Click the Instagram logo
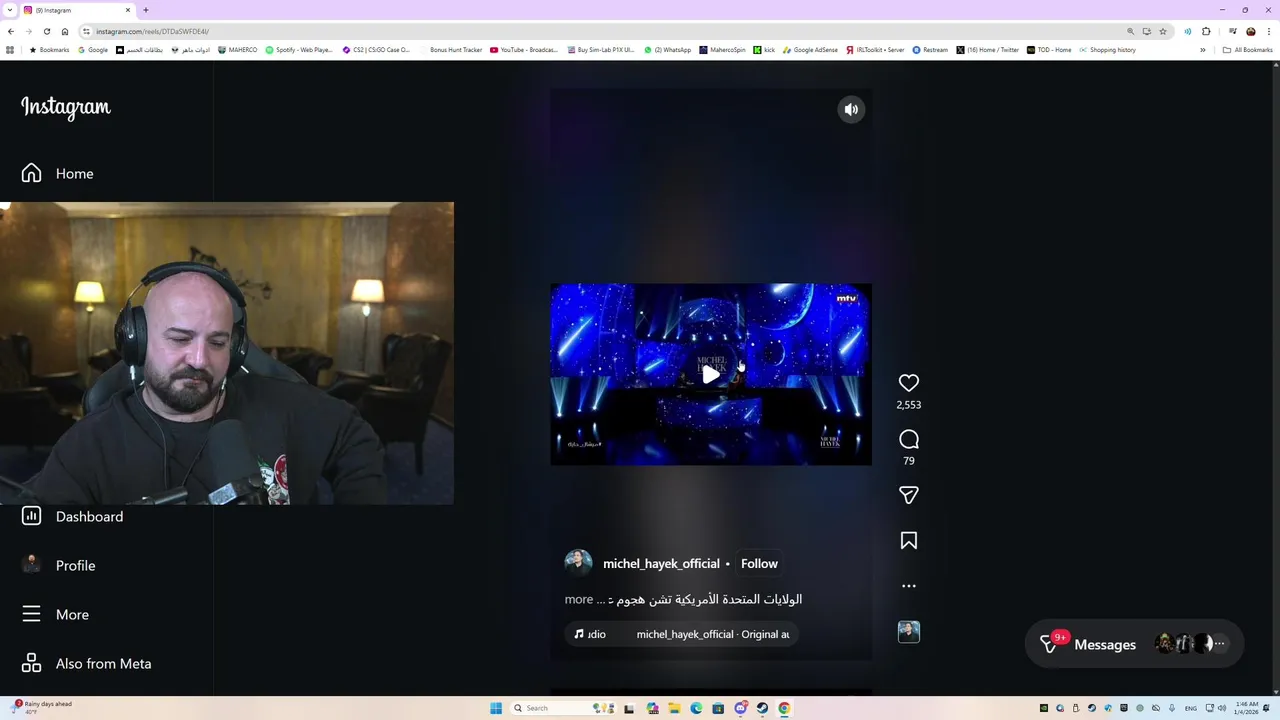This screenshot has width=1280, height=720. coord(66,107)
